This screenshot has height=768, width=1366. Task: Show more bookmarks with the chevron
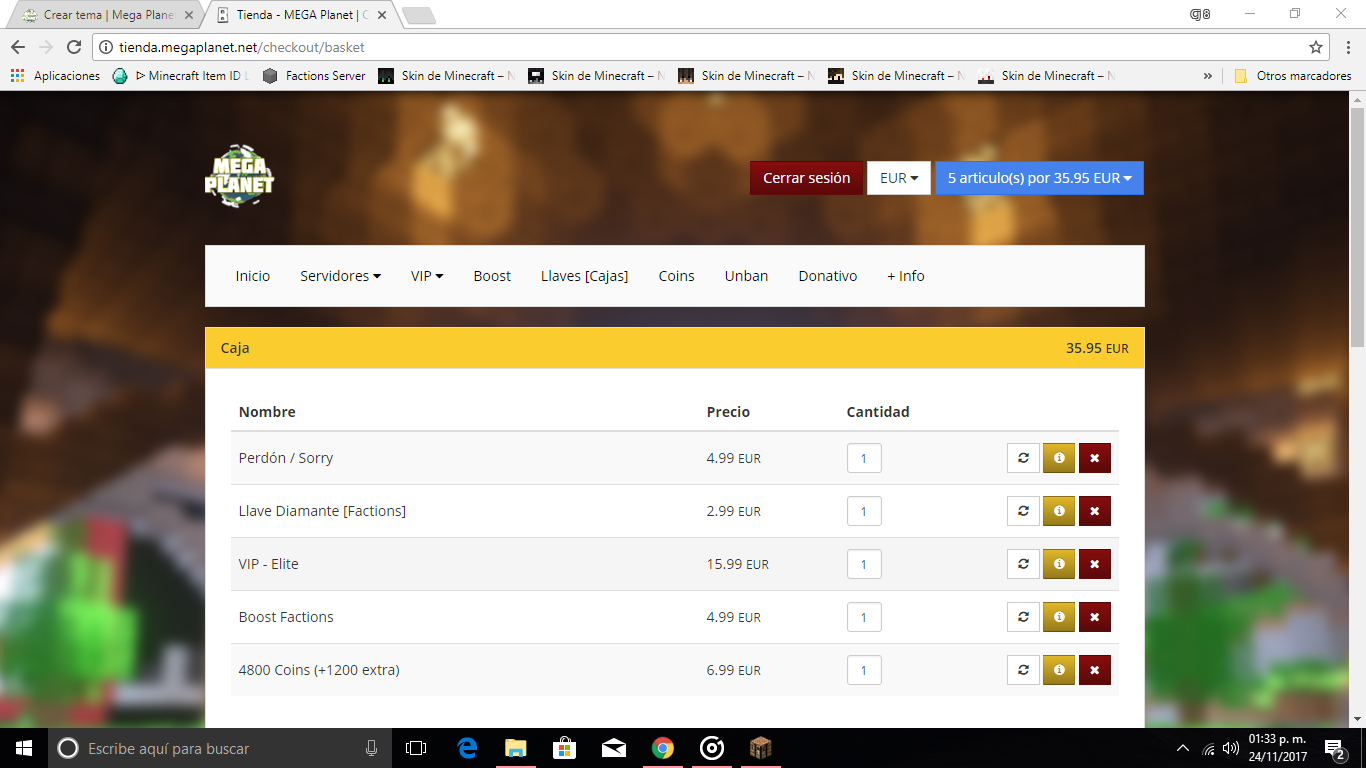1208,76
